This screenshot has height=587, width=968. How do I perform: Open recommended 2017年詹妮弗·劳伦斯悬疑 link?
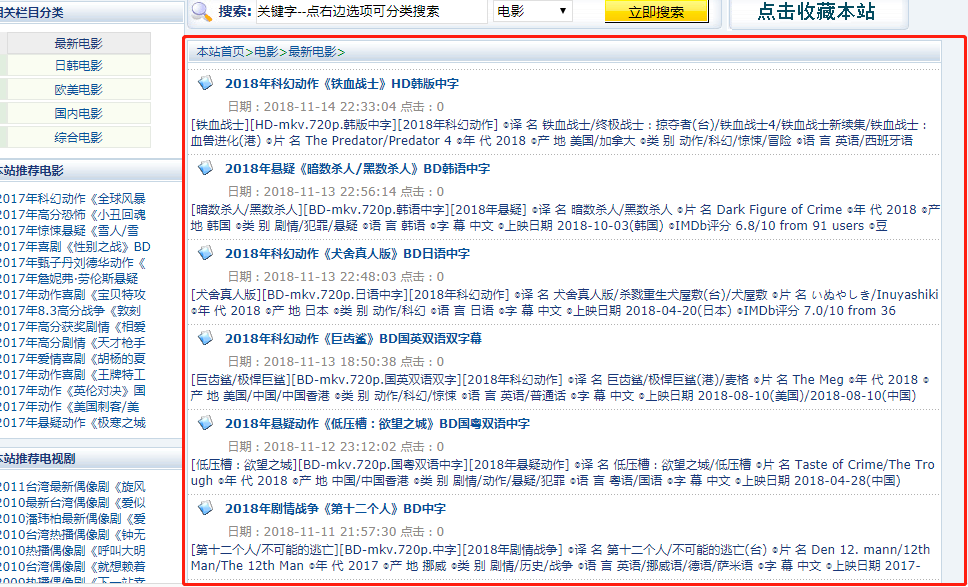tap(69, 279)
